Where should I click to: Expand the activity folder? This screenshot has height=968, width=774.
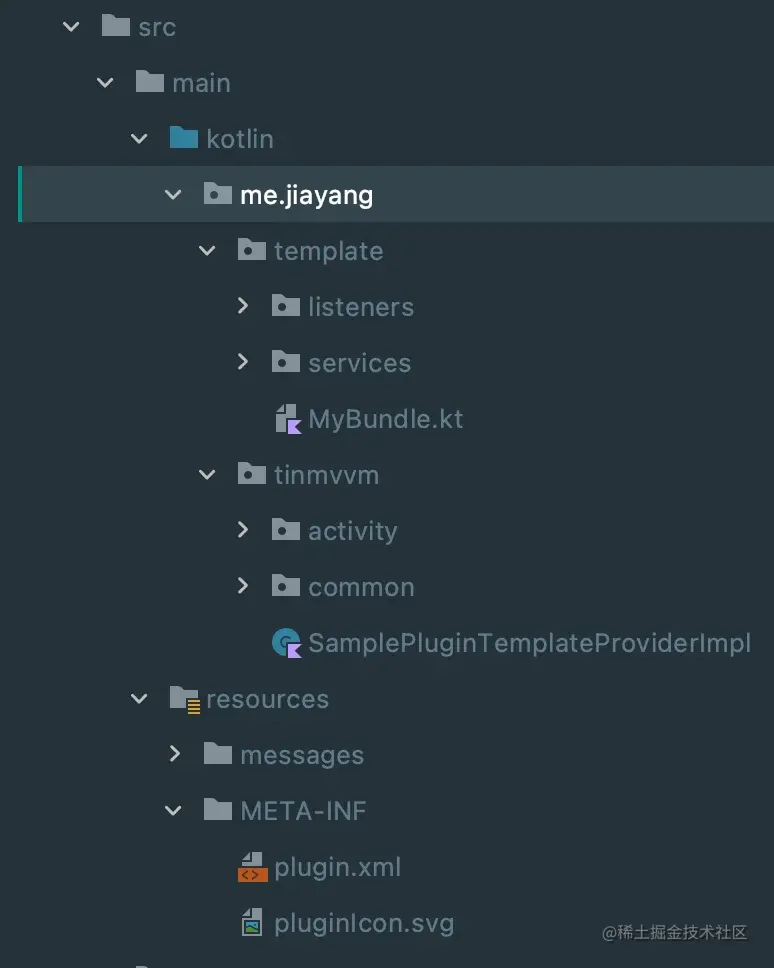(242, 530)
